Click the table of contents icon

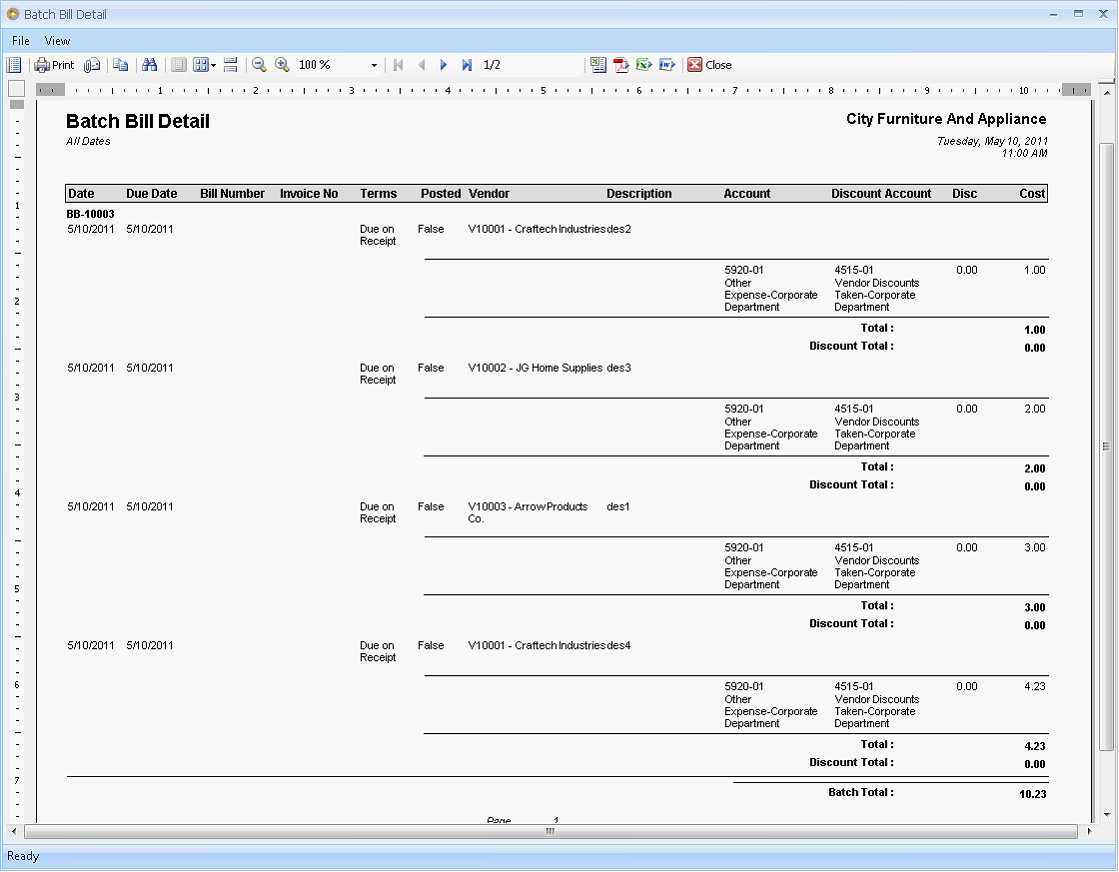click(x=14, y=65)
